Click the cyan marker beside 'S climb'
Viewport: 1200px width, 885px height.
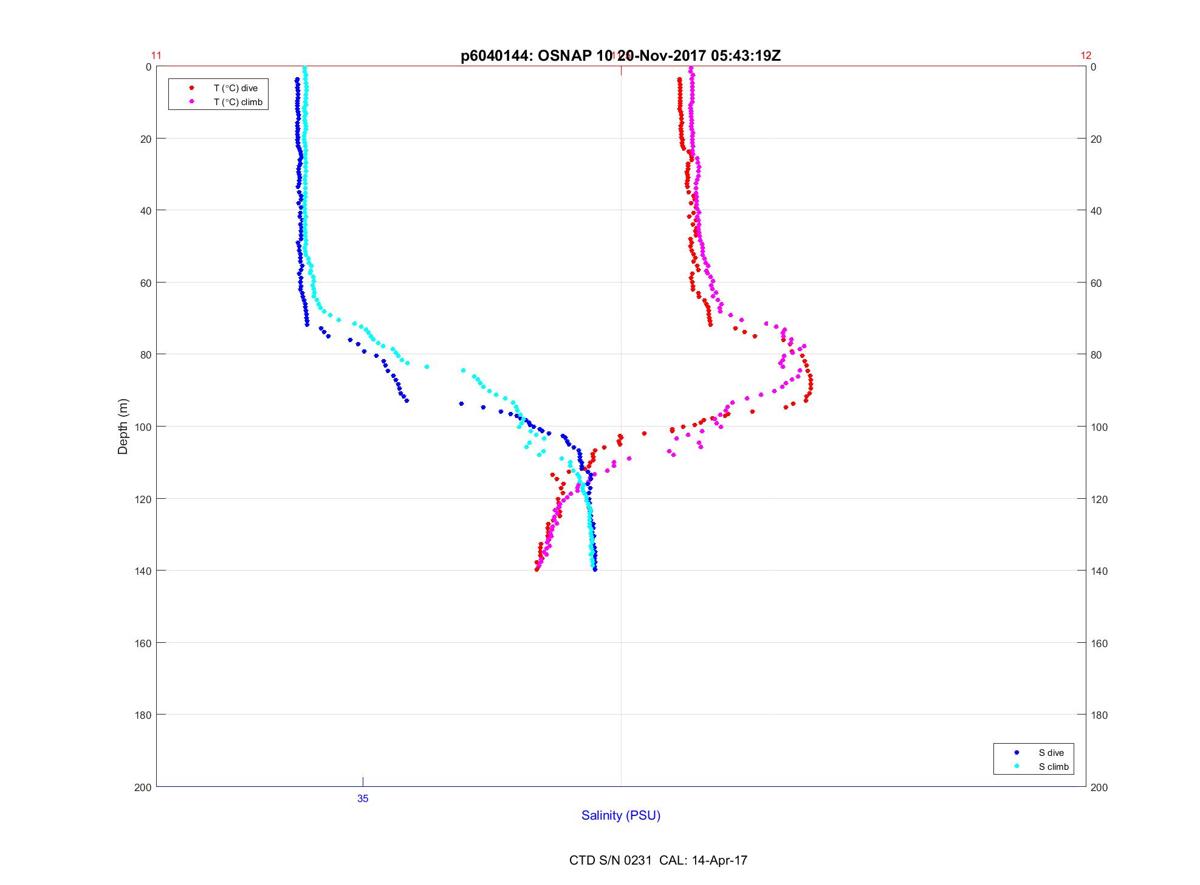click(x=1017, y=766)
